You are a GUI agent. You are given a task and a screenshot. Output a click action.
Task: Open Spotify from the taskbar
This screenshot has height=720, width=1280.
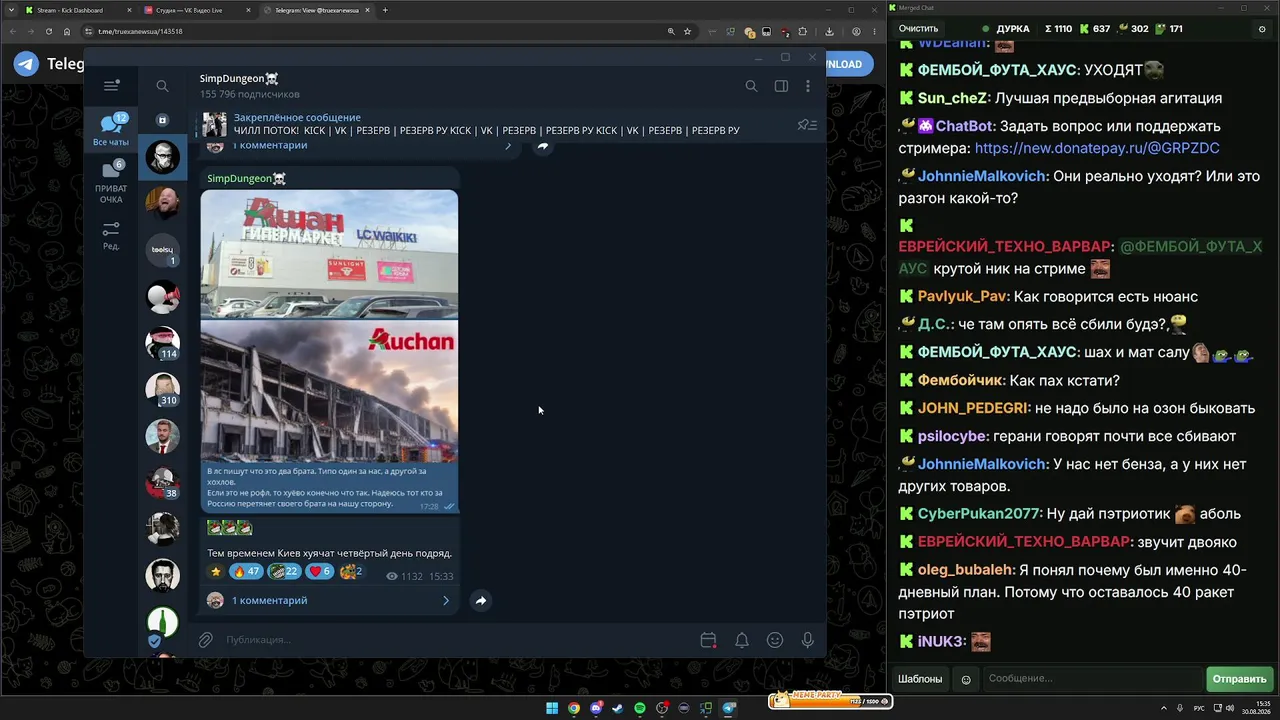pyautogui.click(x=640, y=709)
